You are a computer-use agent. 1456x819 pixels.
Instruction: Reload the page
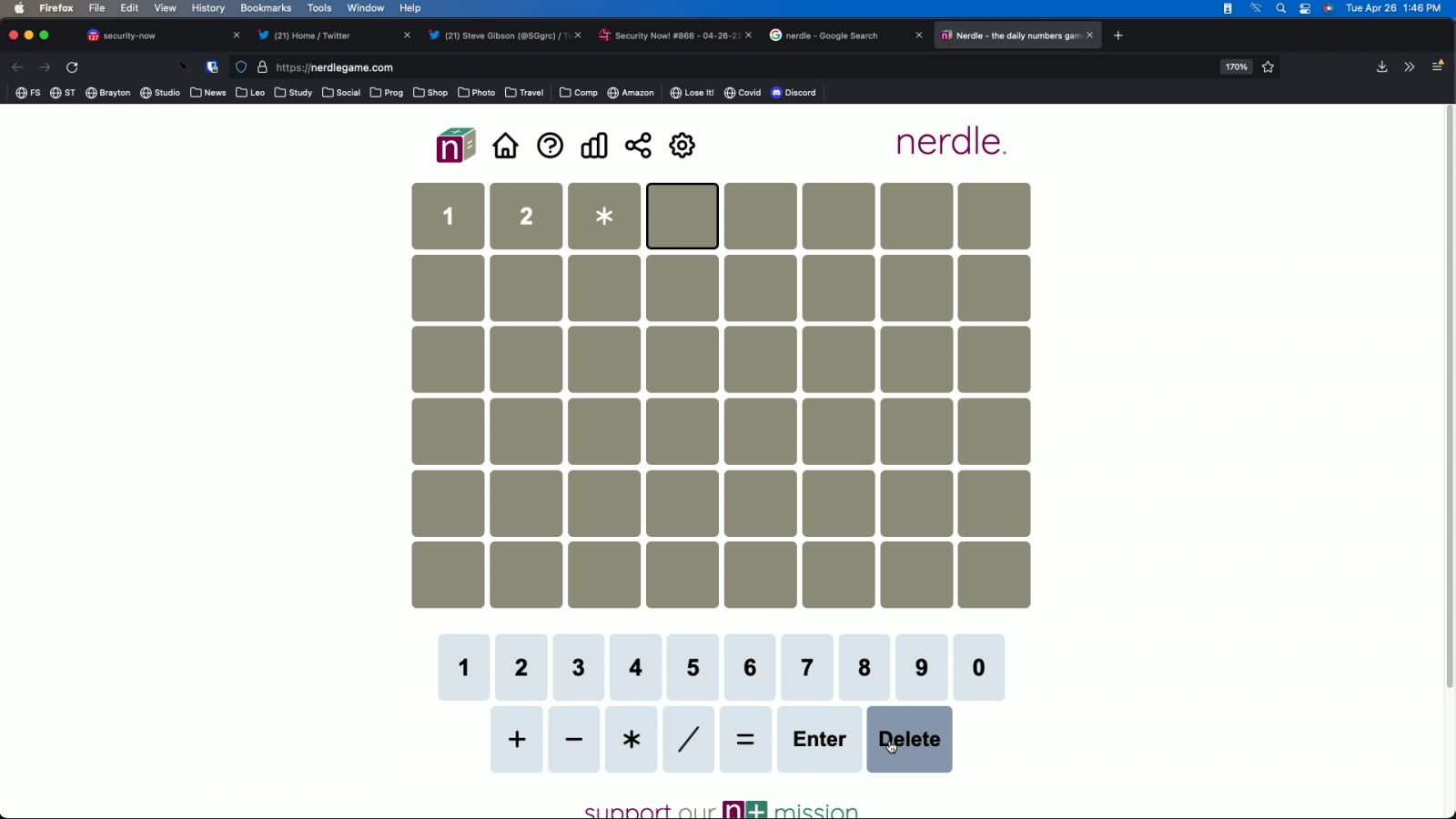tap(72, 67)
